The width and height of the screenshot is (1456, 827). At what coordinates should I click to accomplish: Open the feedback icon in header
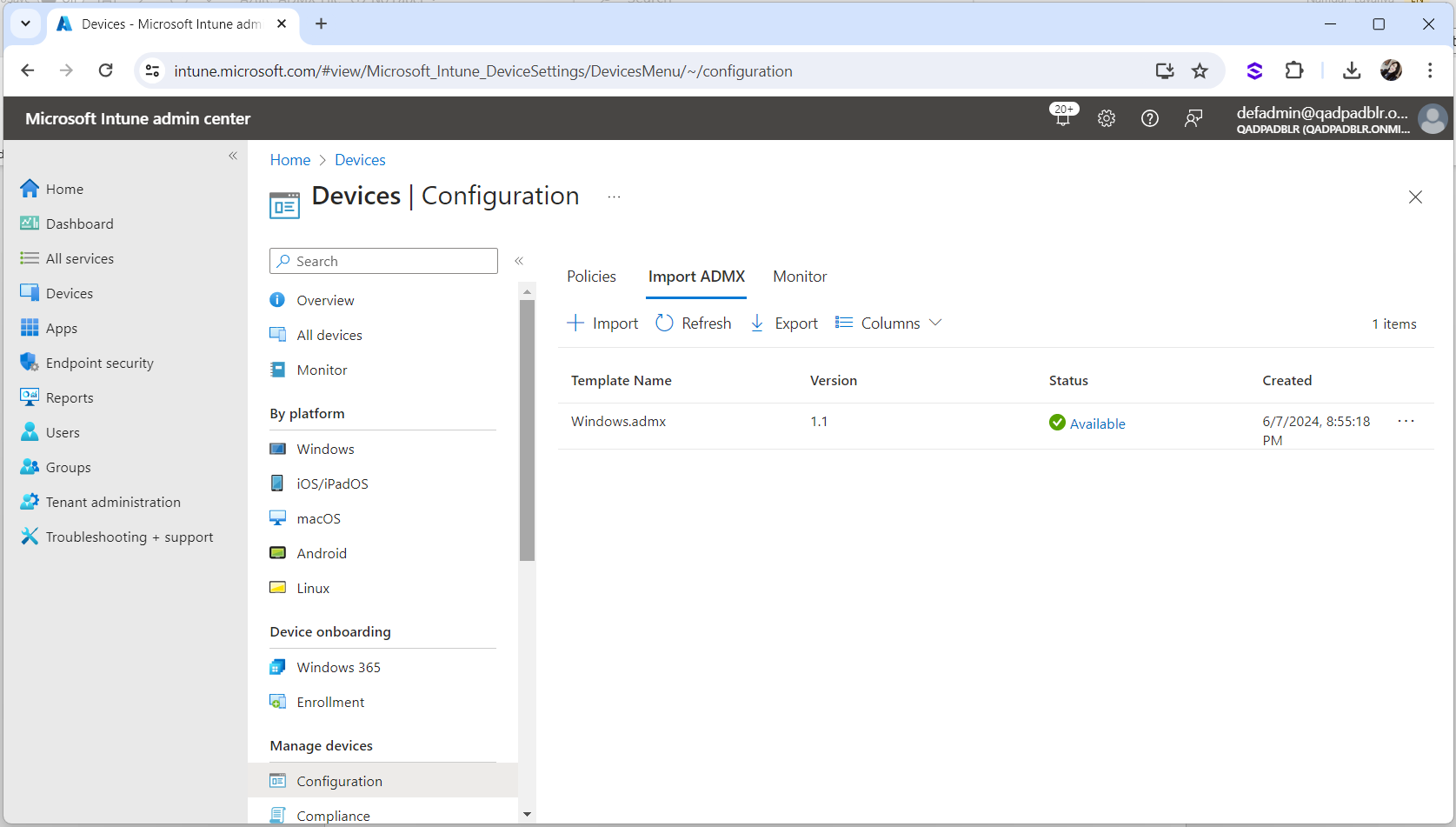pyautogui.click(x=1193, y=118)
